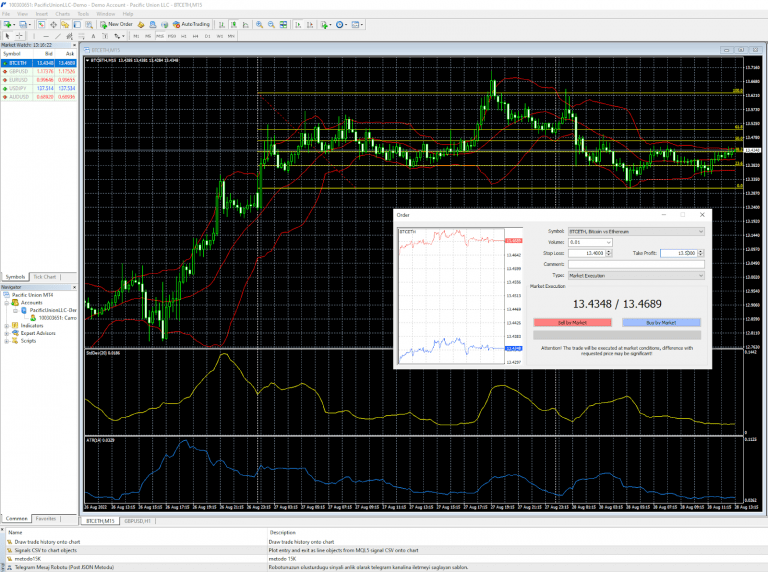Expand Expert Advisors in Navigator
768x572 pixels.
tap(6, 333)
